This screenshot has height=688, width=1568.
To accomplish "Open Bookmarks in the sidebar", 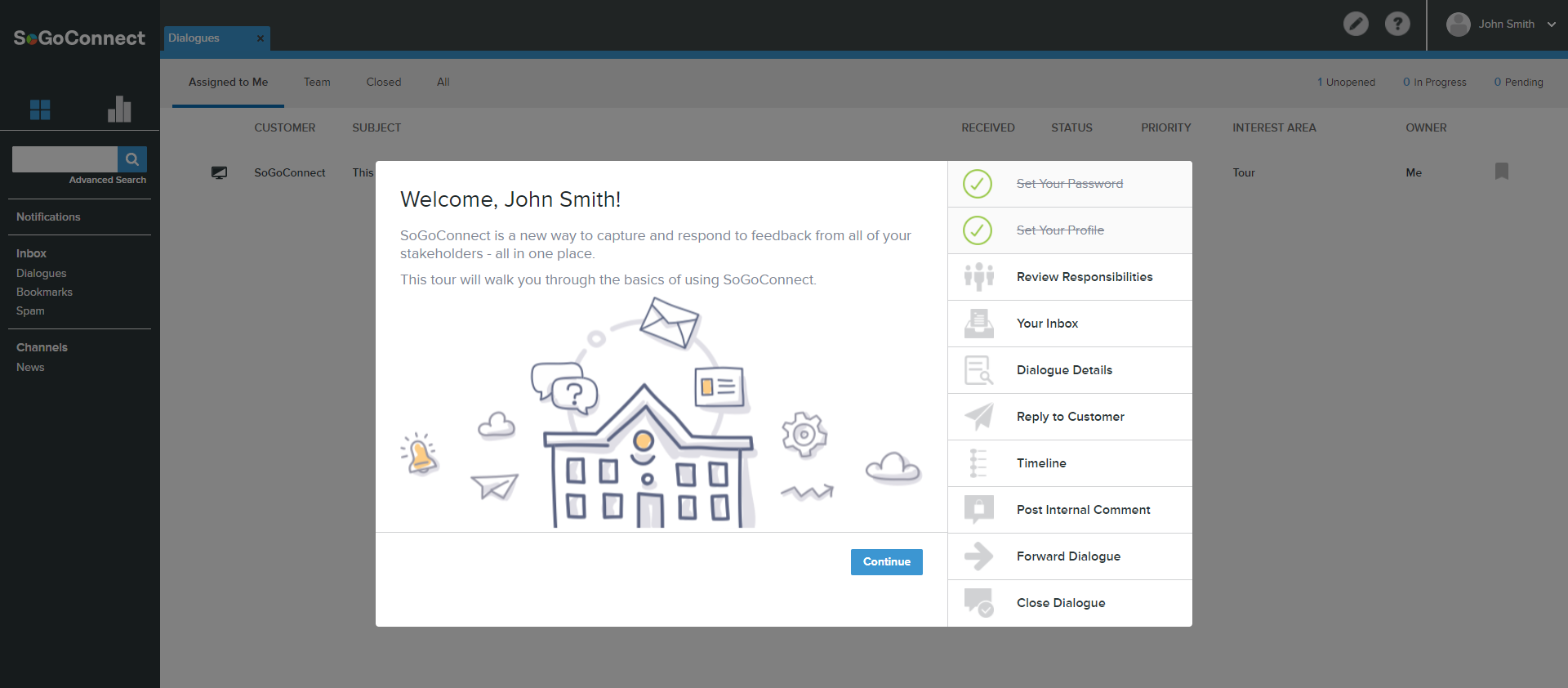I will [44, 292].
